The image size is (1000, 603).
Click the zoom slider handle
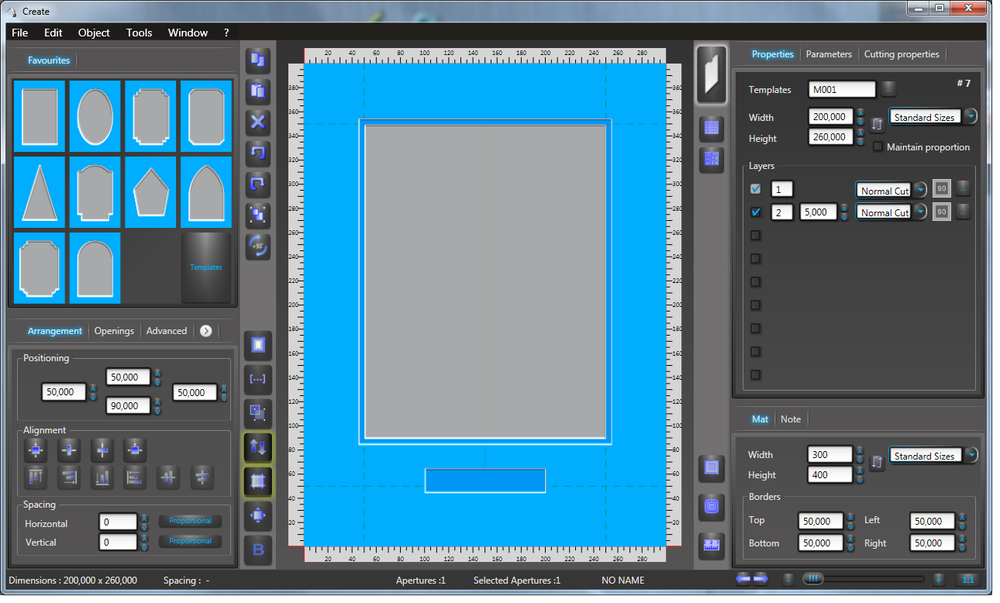pos(814,579)
